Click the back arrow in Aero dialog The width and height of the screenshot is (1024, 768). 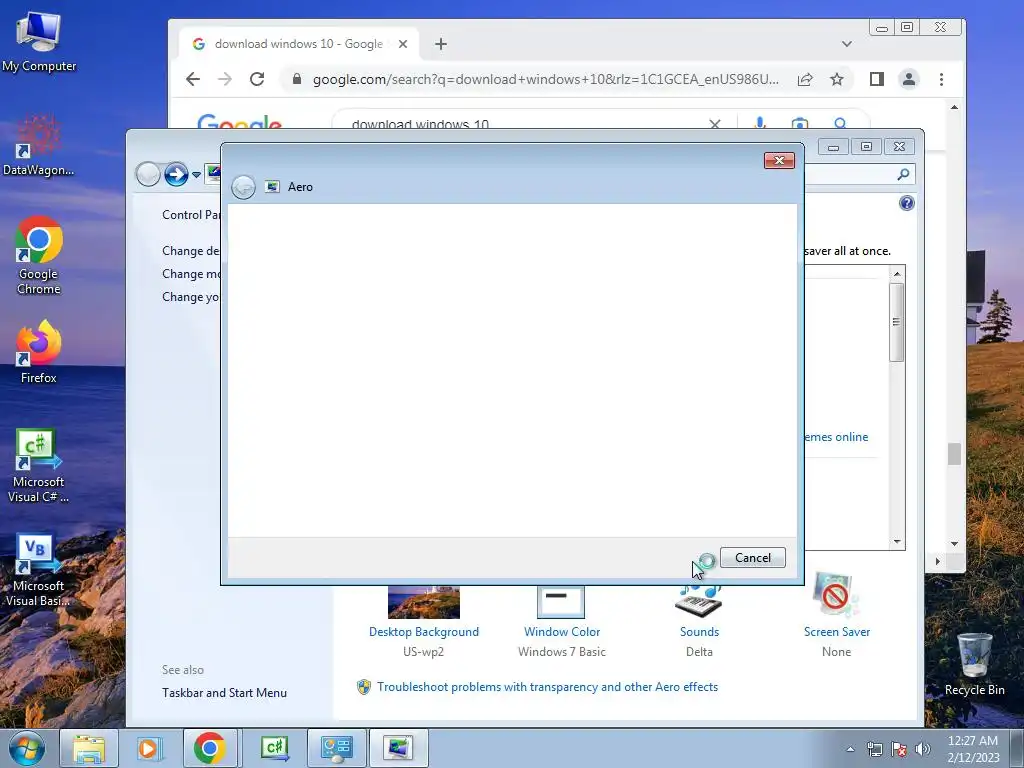pyautogui.click(x=244, y=187)
